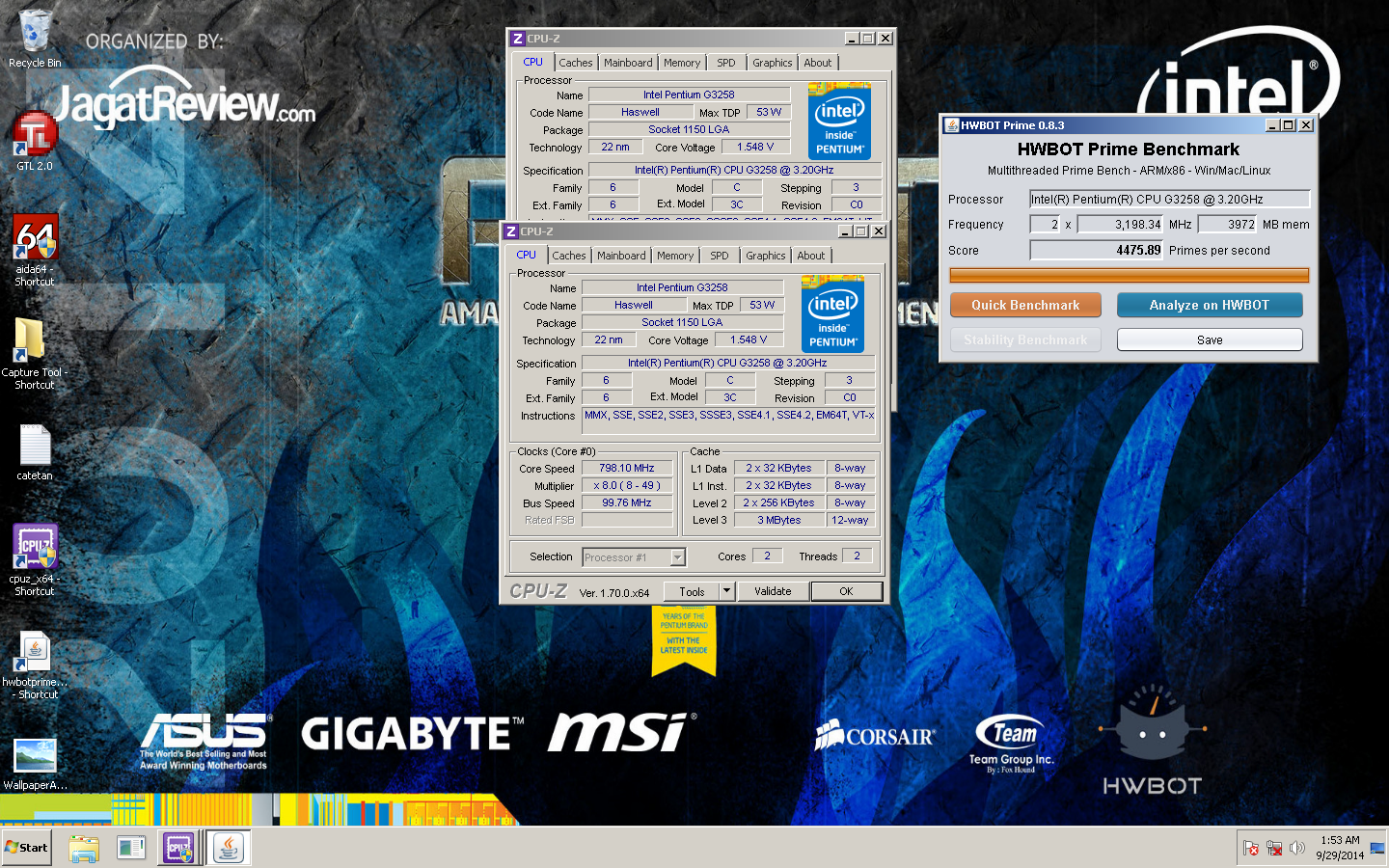This screenshot has width=1389, height=868.
Task: Expand the Processor #1 selection dropdown
Action: point(677,557)
